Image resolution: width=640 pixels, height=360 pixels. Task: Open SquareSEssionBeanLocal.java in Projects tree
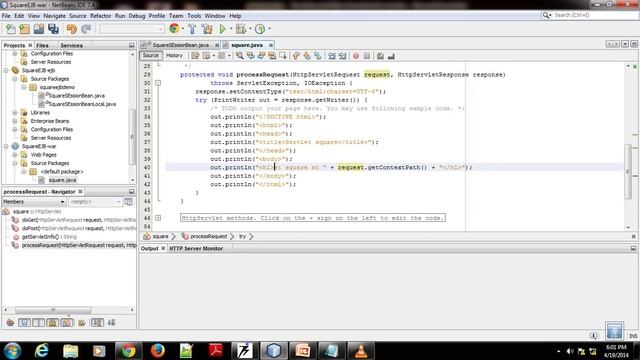point(82,104)
